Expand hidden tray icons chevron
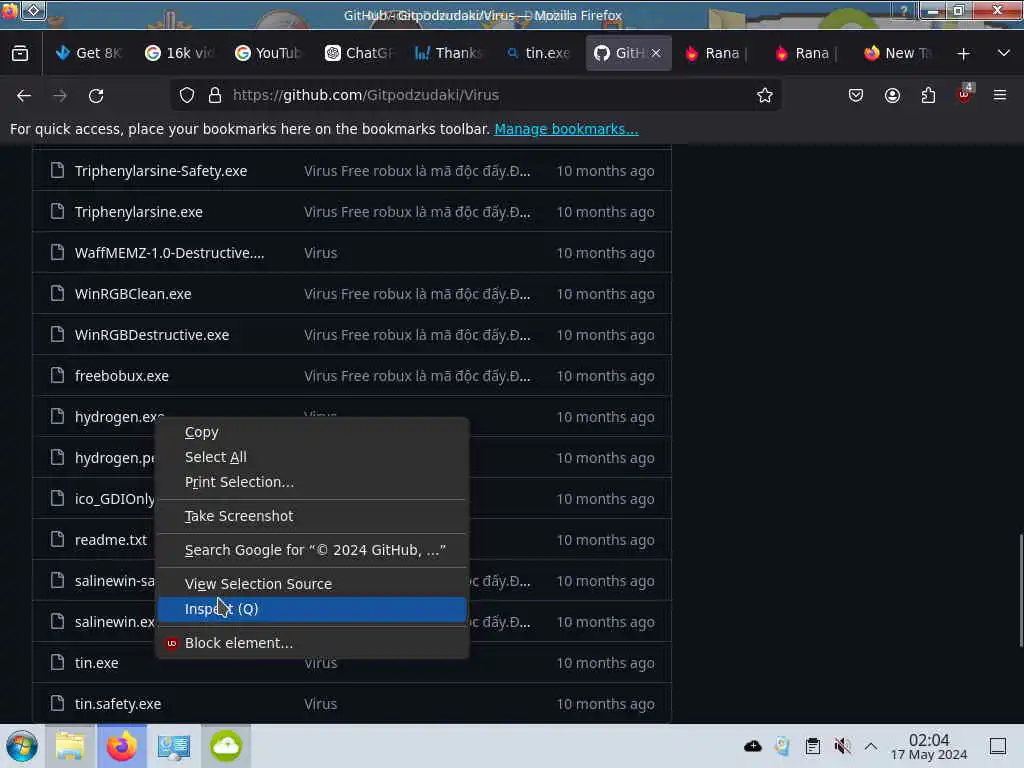This screenshot has width=1024, height=768. click(x=871, y=746)
